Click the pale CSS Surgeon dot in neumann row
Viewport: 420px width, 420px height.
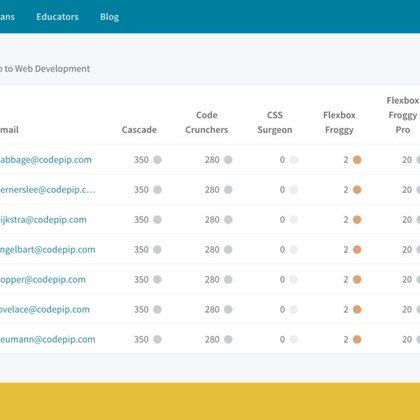[293, 339]
